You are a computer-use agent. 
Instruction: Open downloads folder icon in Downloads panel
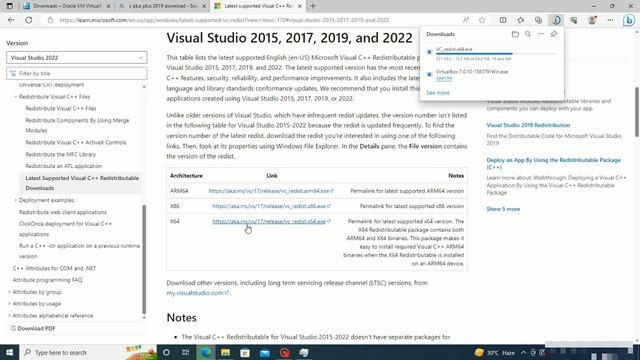click(x=515, y=34)
